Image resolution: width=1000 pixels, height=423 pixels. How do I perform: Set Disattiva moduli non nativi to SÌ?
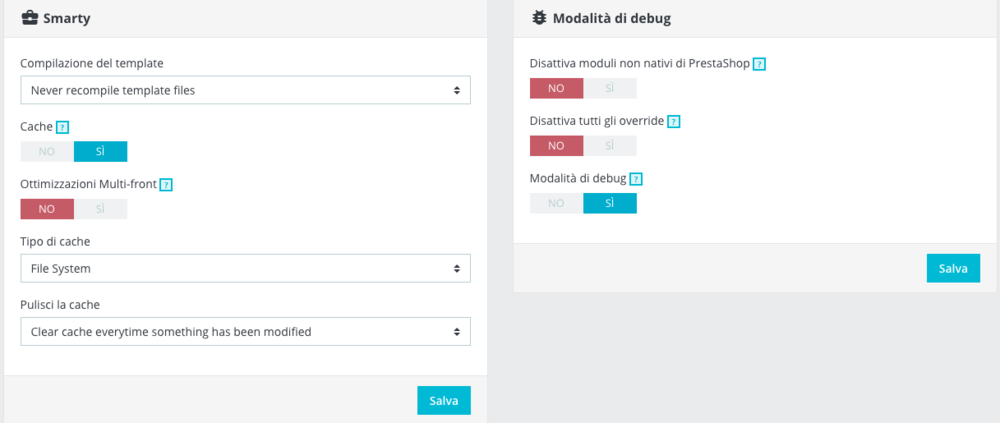coord(610,89)
